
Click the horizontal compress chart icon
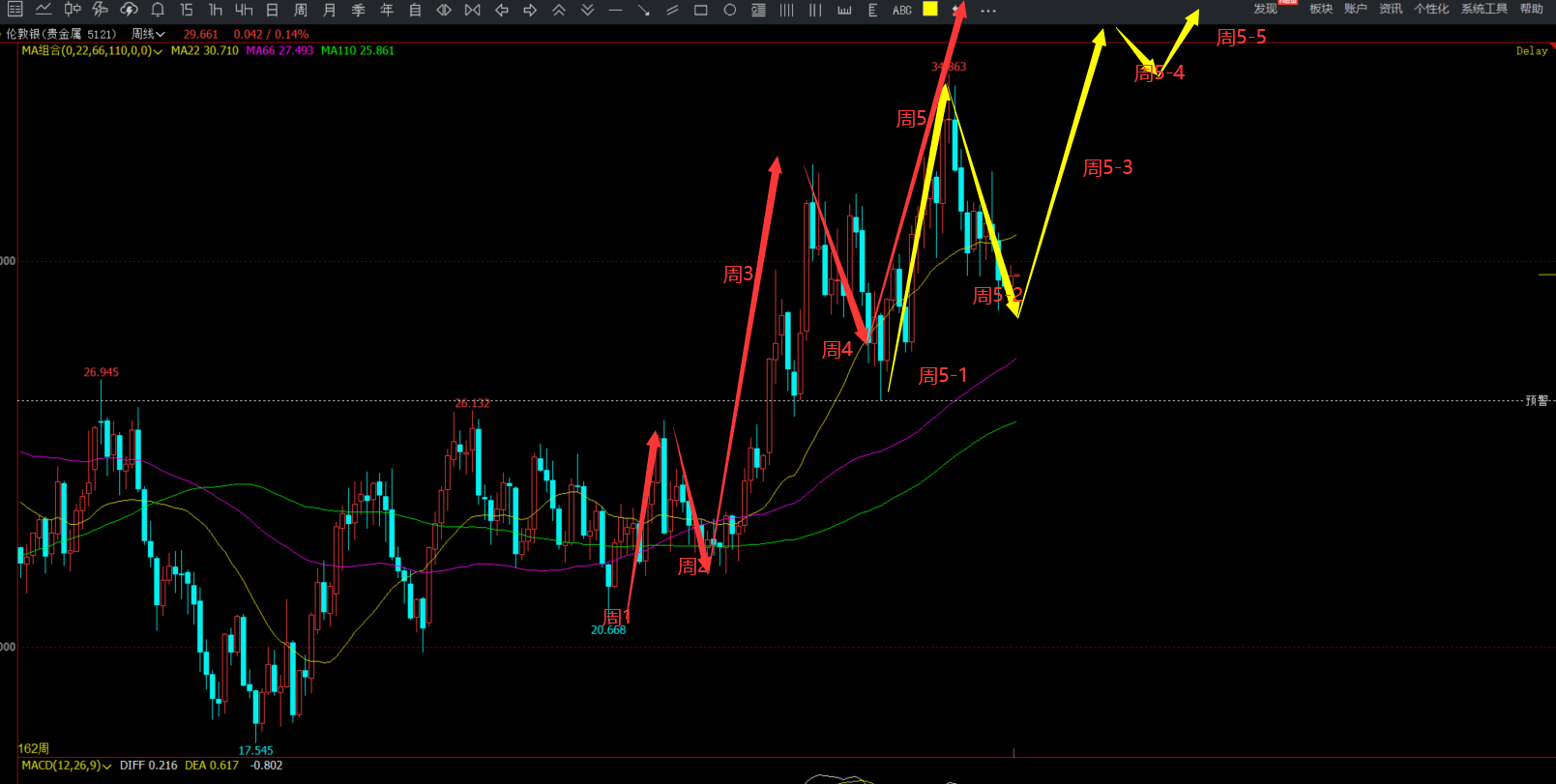point(472,10)
